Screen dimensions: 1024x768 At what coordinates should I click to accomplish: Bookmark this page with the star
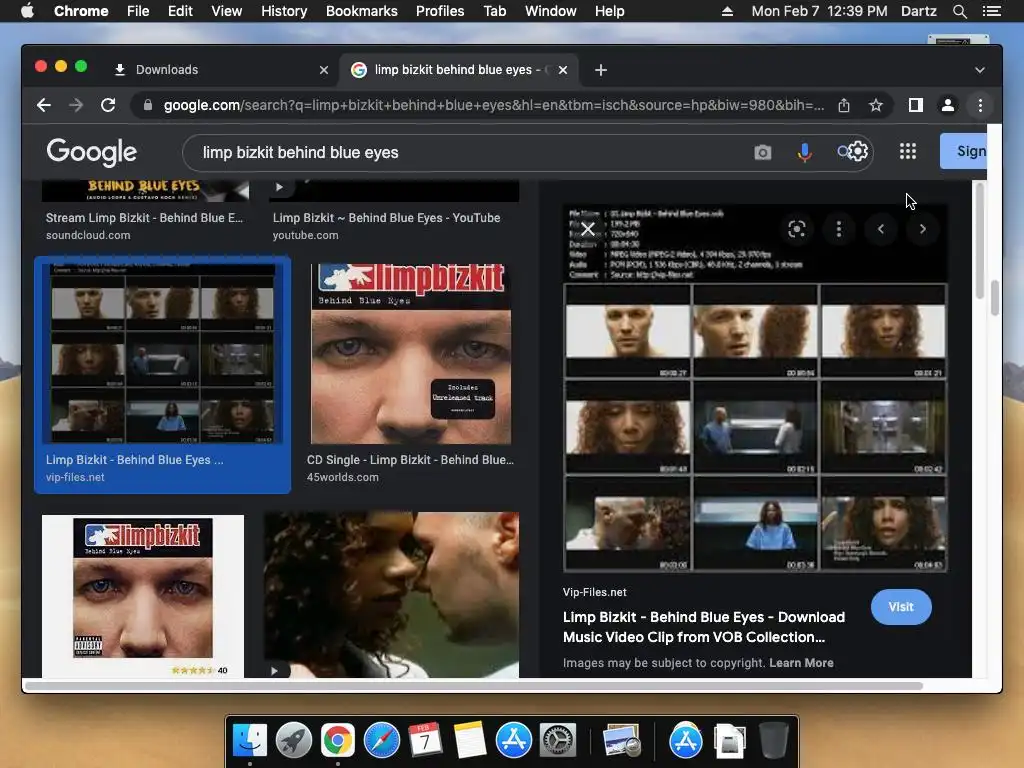click(x=876, y=105)
